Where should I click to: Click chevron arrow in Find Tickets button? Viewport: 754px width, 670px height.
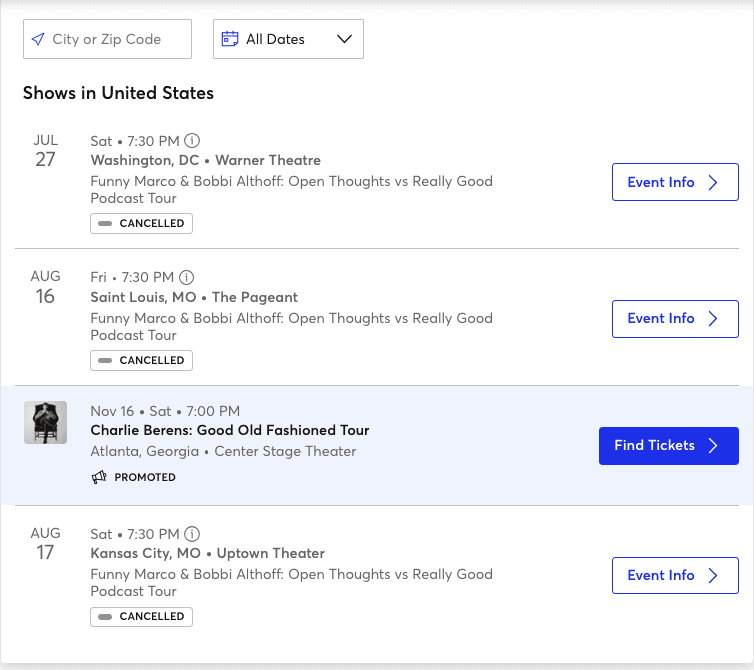click(x=713, y=445)
